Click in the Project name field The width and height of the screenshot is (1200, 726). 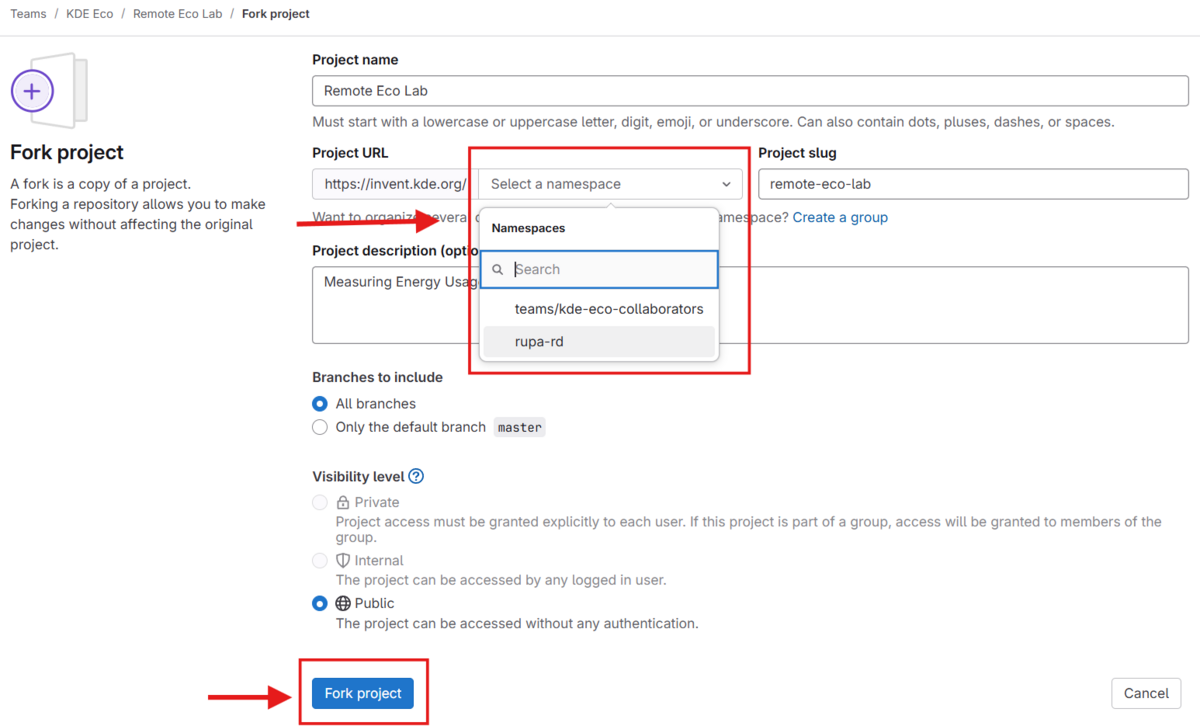750,91
